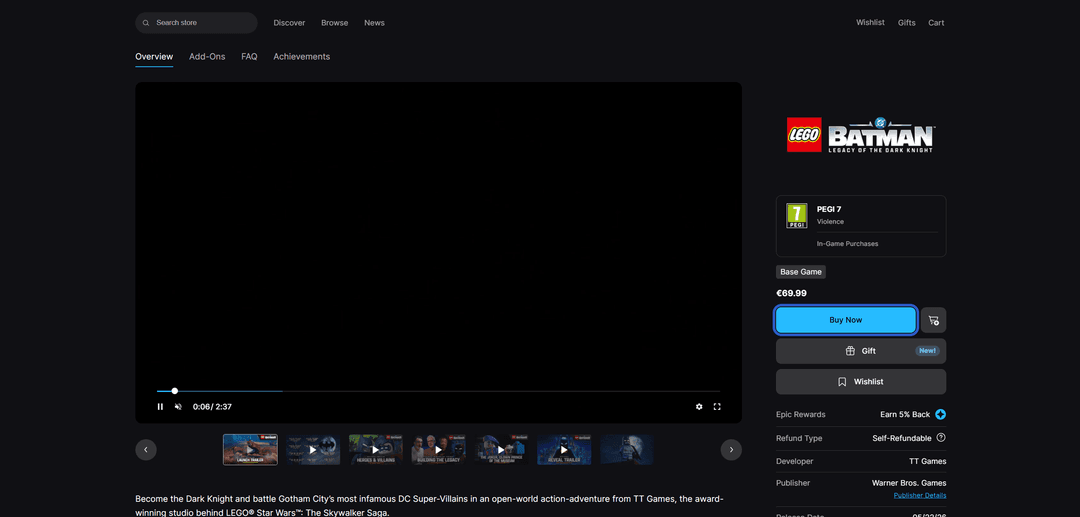
Task: Open the Publisher Details link
Action: 920,496
